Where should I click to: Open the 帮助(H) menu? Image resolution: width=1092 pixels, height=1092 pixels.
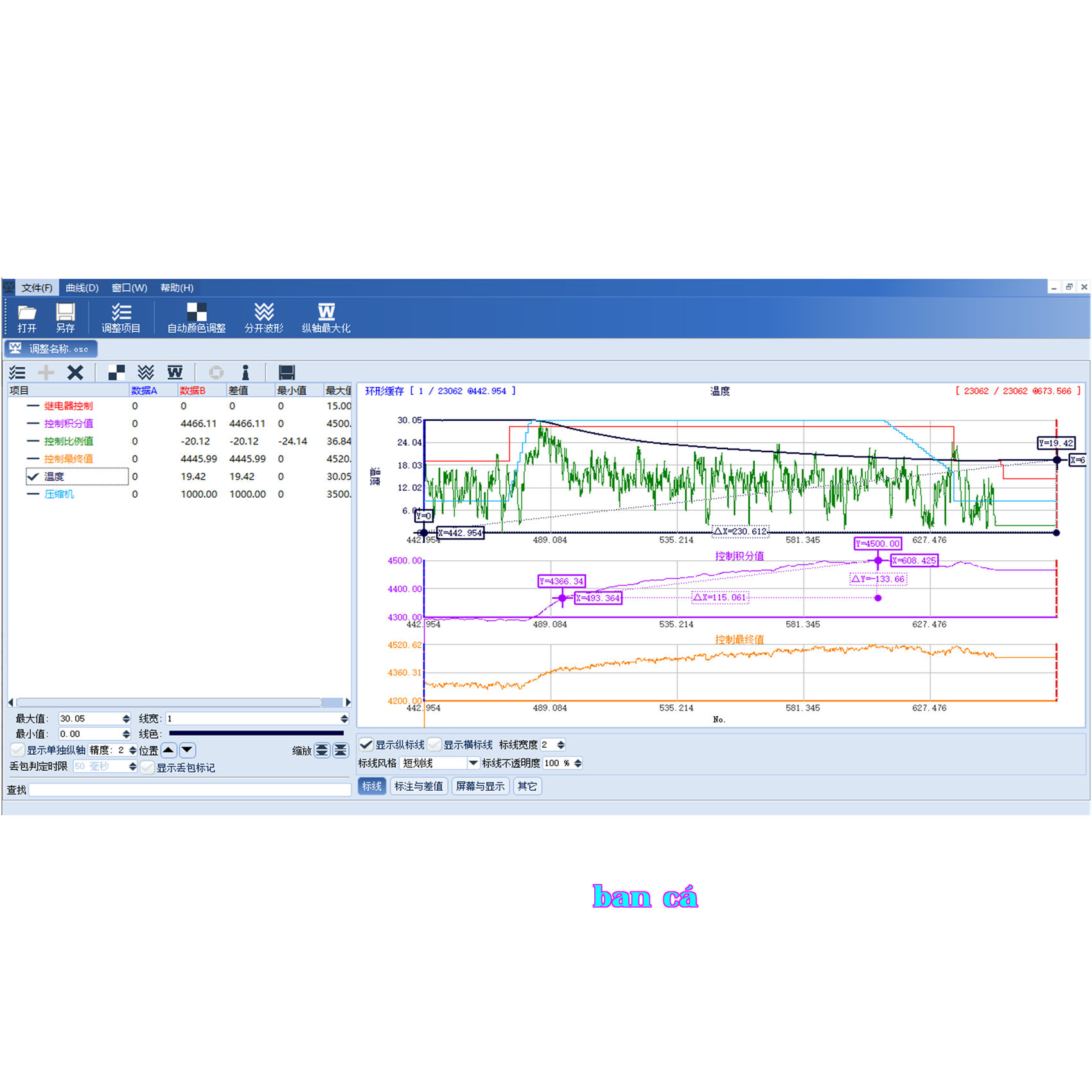[x=177, y=288]
